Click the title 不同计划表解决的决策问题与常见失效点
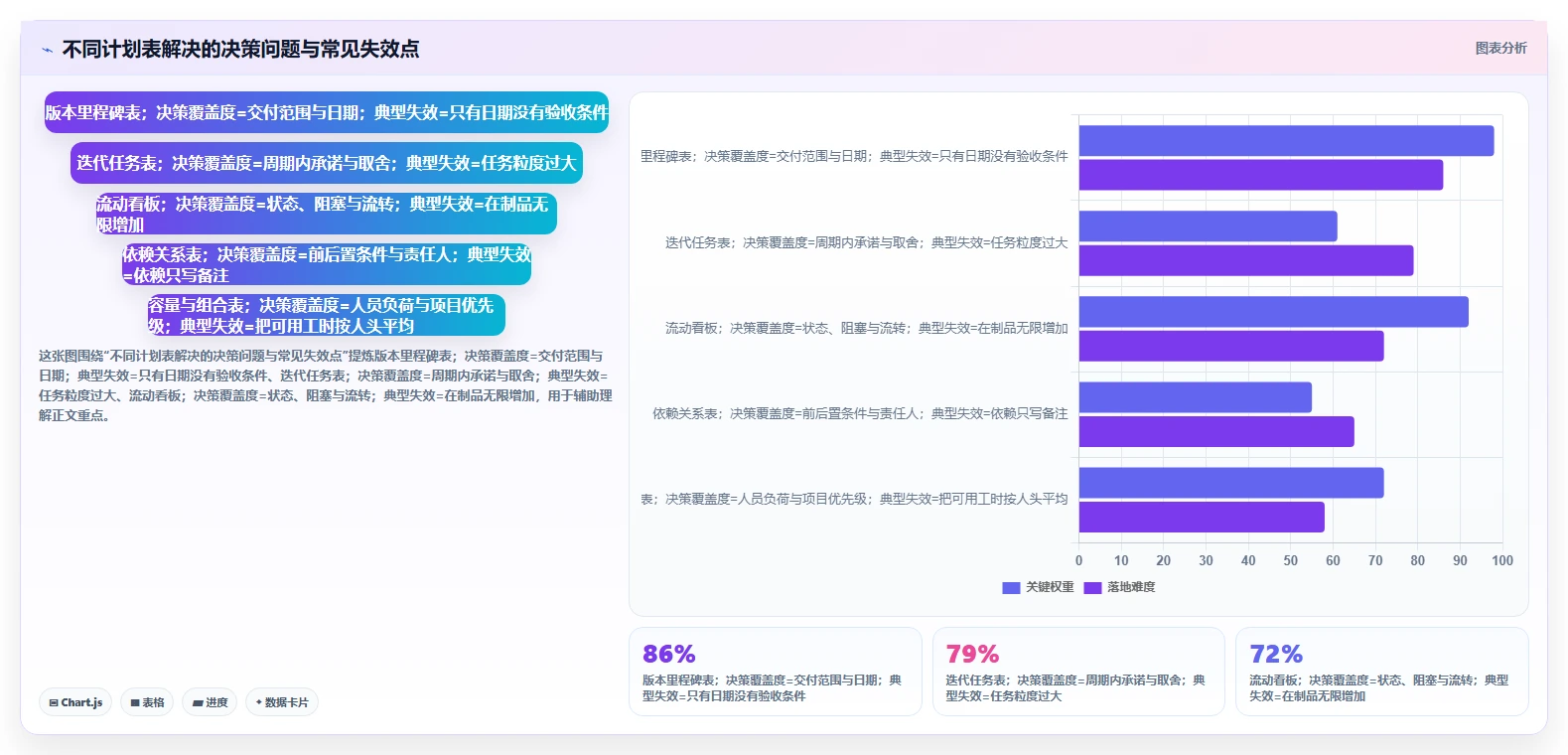1568x755 pixels. 240,49
